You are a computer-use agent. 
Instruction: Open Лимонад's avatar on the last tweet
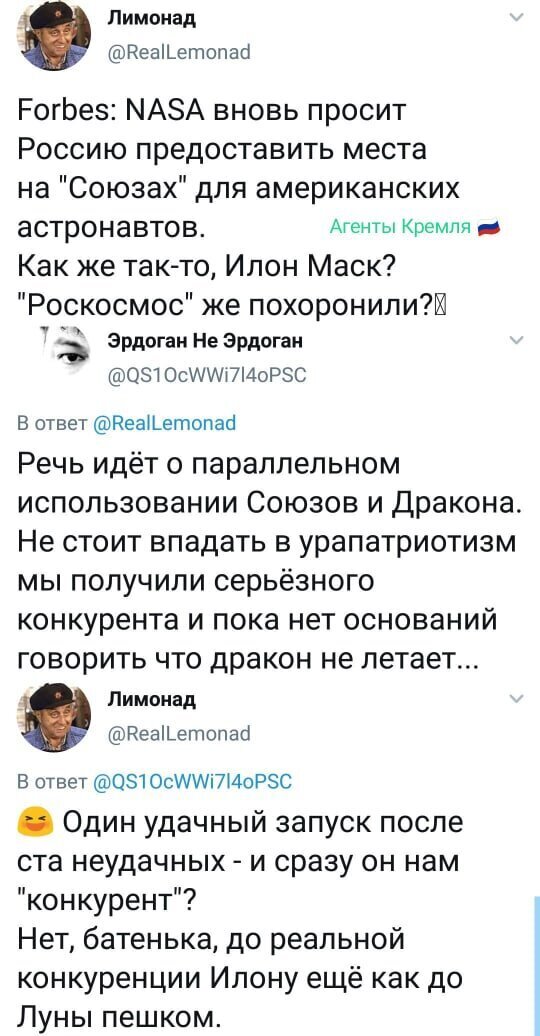pos(54,718)
